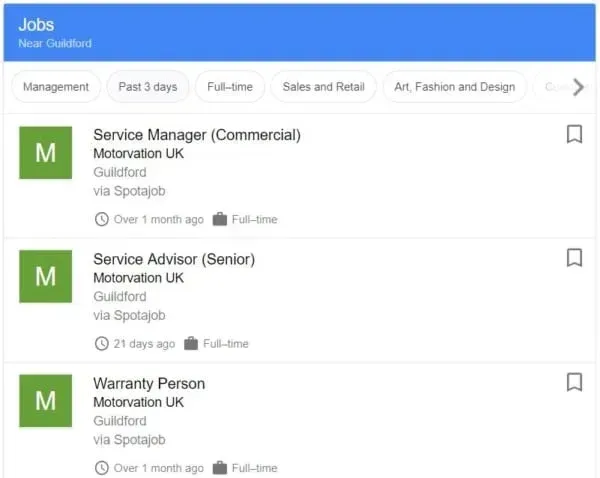Click briefcase icon on Service Advisor listing

pyautogui.click(x=191, y=343)
